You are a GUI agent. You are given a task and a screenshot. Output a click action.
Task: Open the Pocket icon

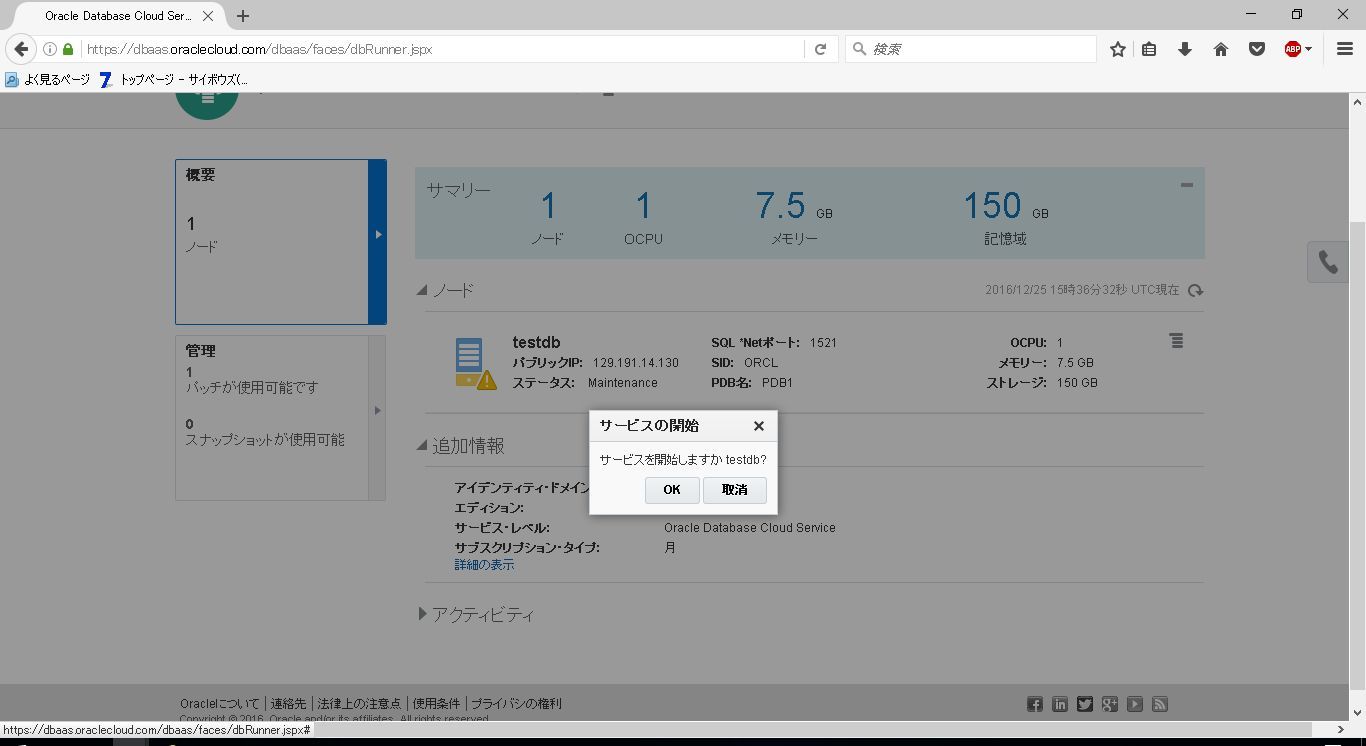pos(1257,49)
